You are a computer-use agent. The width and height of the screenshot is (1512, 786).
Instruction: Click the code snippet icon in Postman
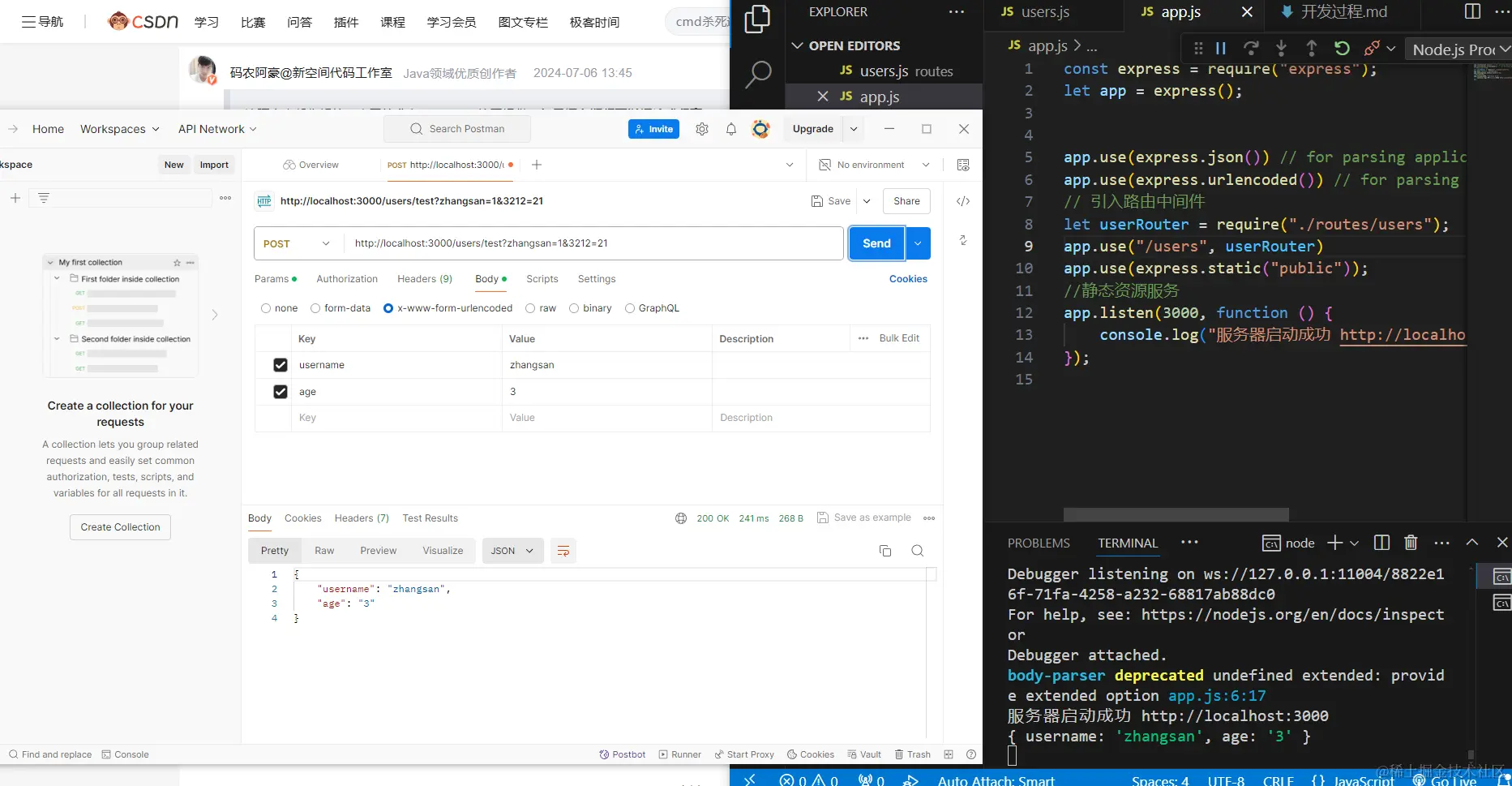click(963, 201)
